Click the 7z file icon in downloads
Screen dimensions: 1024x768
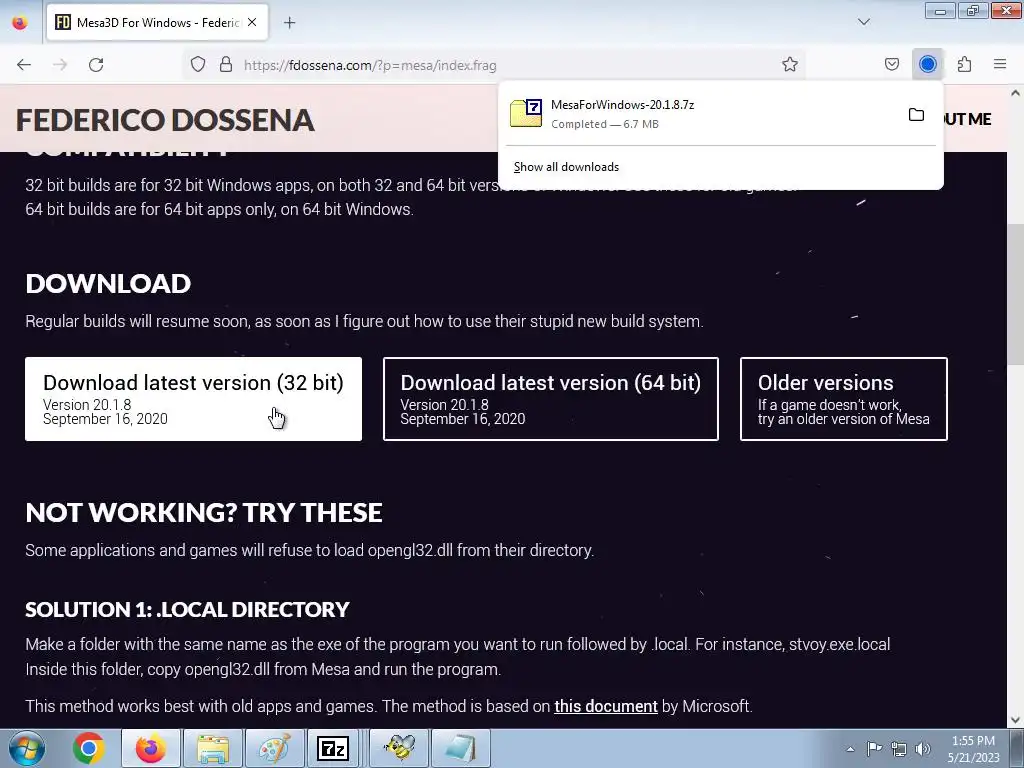(526, 113)
